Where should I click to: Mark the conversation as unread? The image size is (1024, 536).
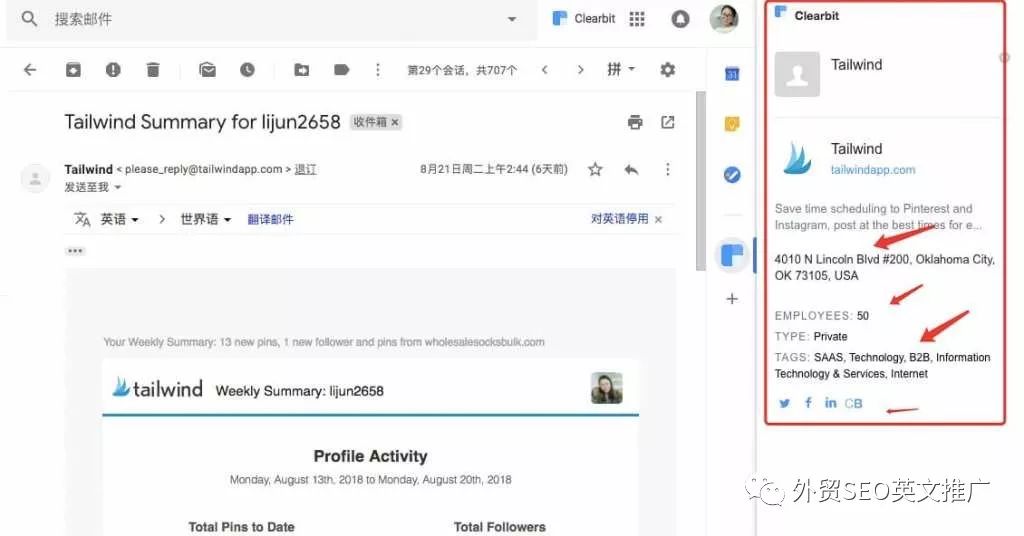(208, 69)
